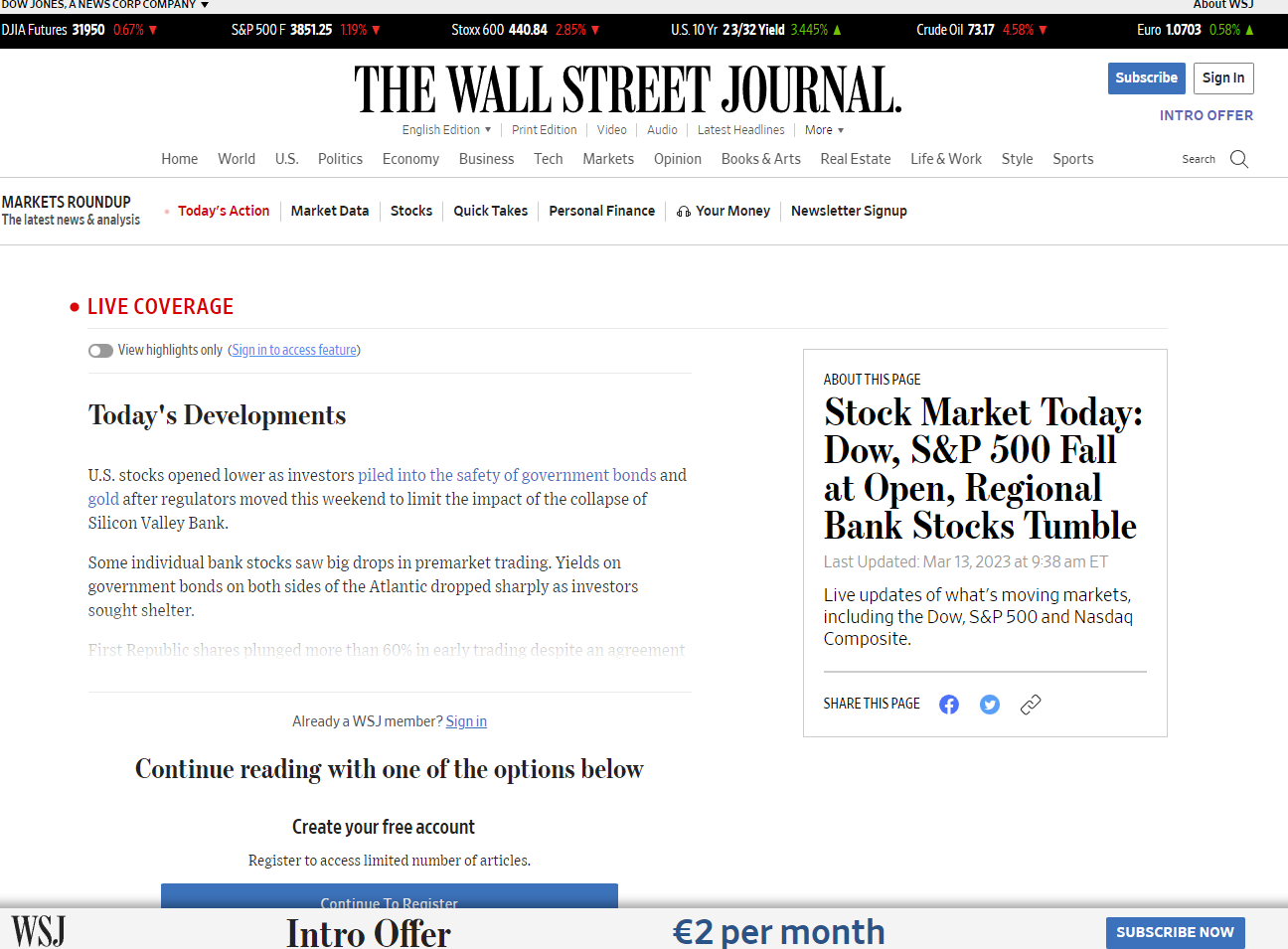Open the Real Estate section
The width and height of the screenshot is (1288, 949).
pyautogui.click(x=856, y=159)
